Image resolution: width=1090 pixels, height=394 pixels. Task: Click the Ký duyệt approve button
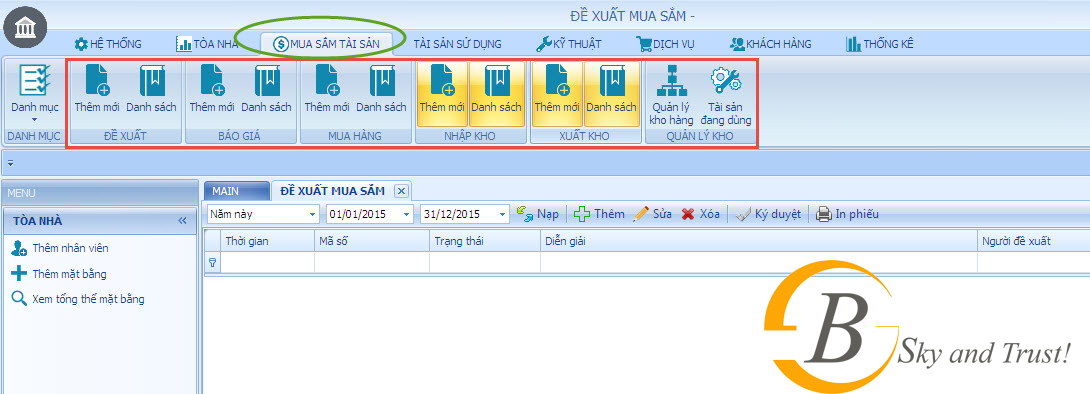768,214
